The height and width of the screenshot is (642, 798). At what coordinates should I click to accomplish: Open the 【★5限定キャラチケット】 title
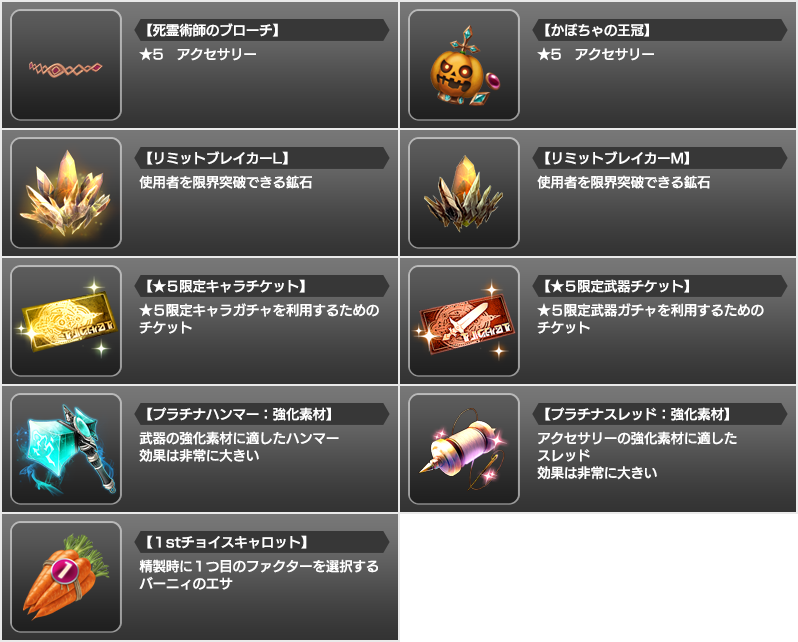[x=262, y=286]
